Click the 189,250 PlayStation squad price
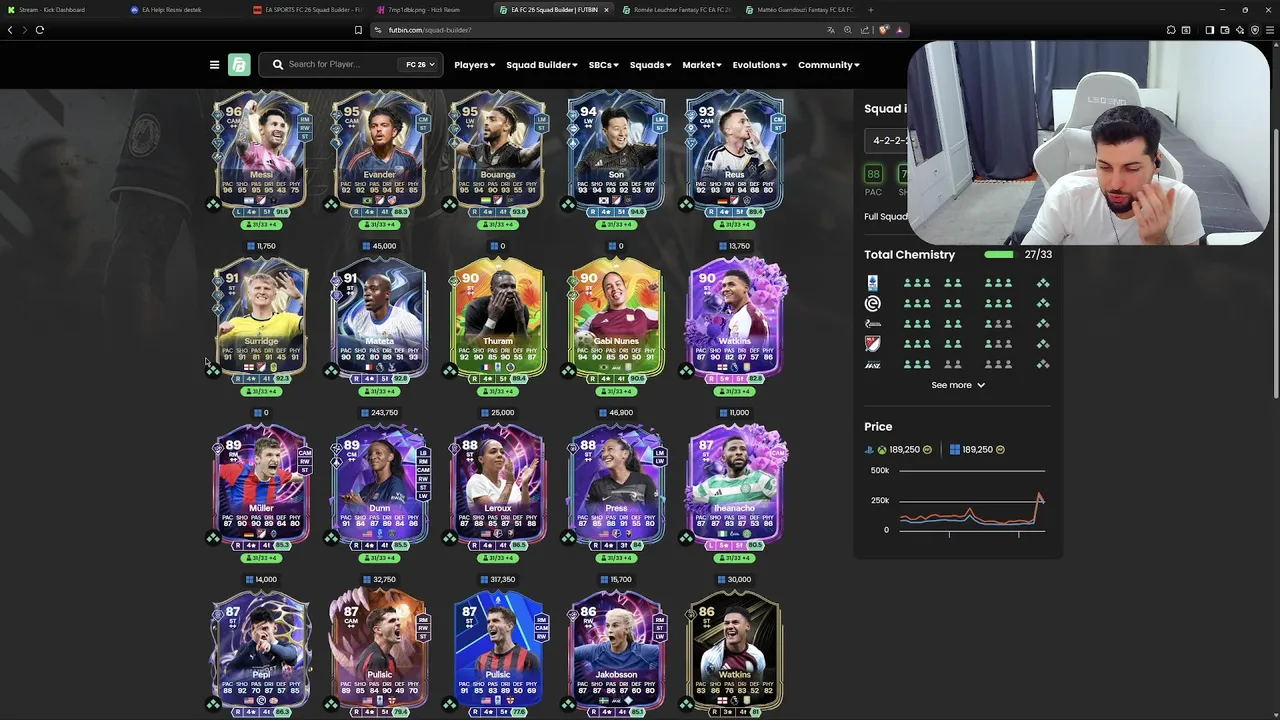 tap(904, 450)
